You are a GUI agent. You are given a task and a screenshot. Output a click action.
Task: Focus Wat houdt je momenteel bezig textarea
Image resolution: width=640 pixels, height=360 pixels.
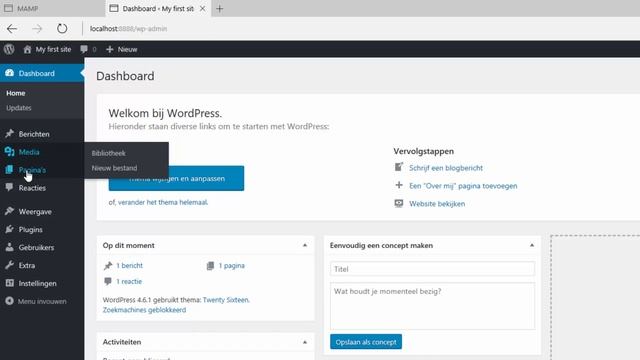[432, 306]
